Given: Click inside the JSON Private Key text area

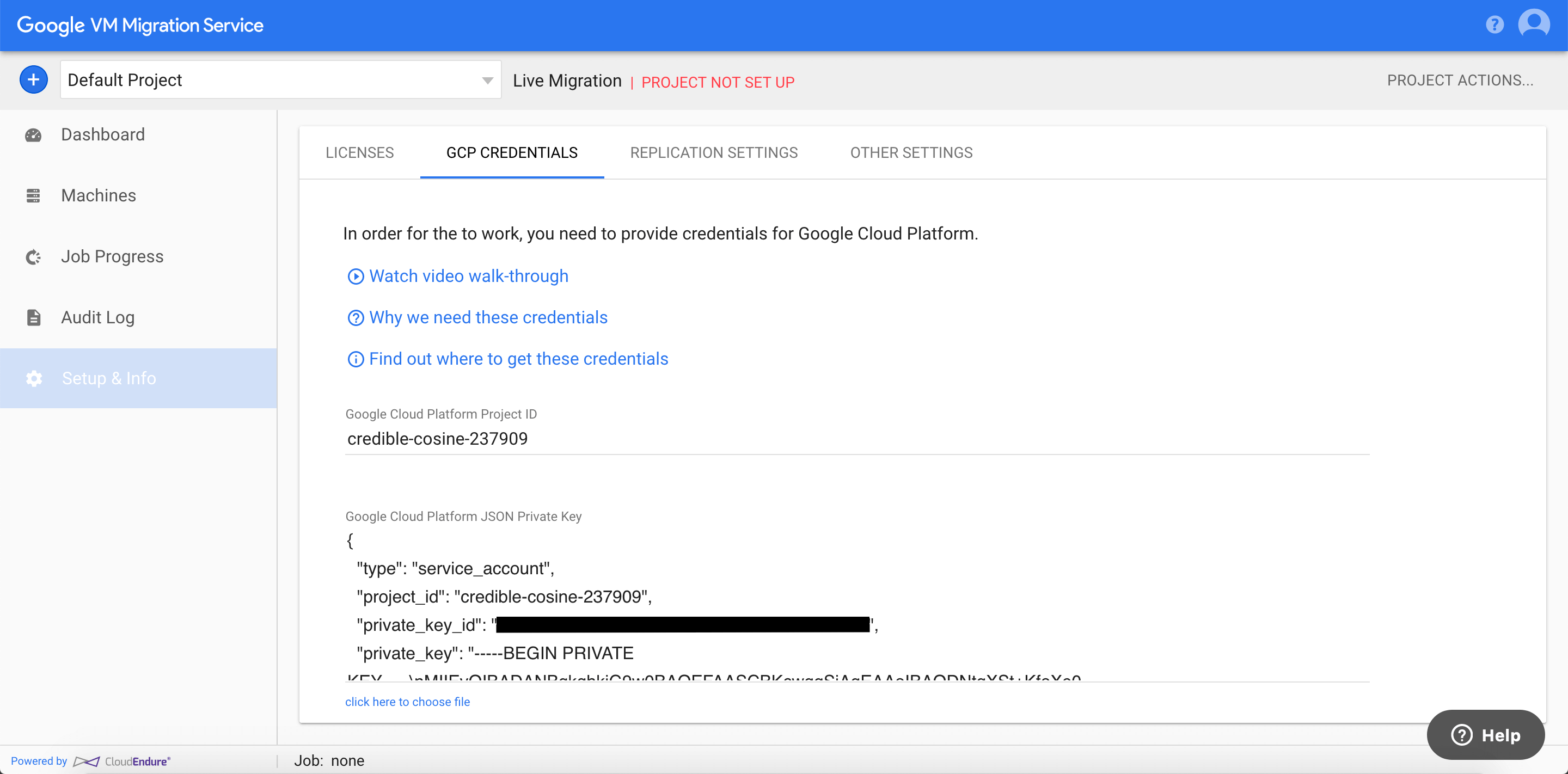Looking at the screenshot, I should point(857,605).
